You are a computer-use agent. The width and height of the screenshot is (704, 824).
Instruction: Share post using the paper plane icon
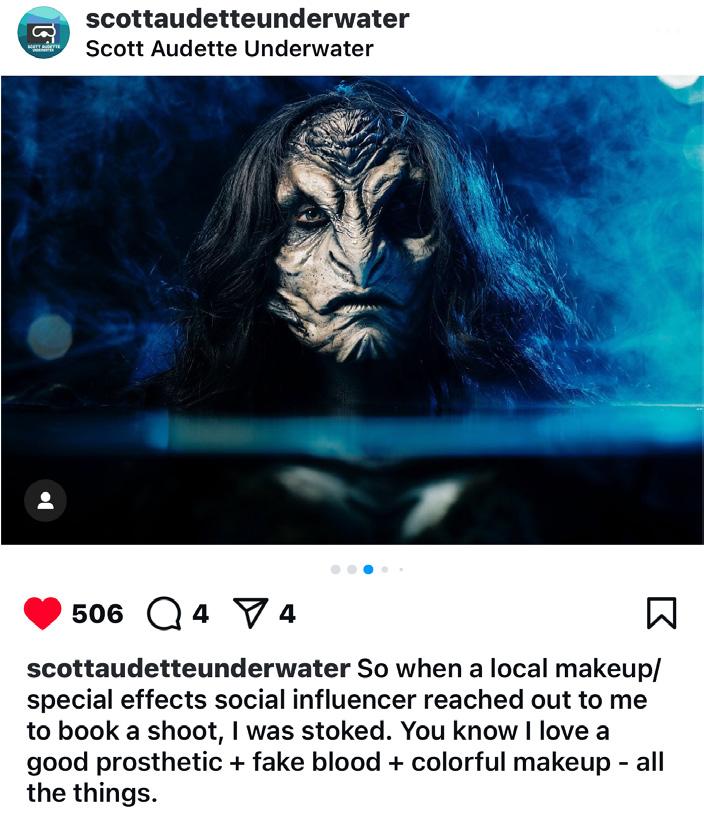click(251, 613)
